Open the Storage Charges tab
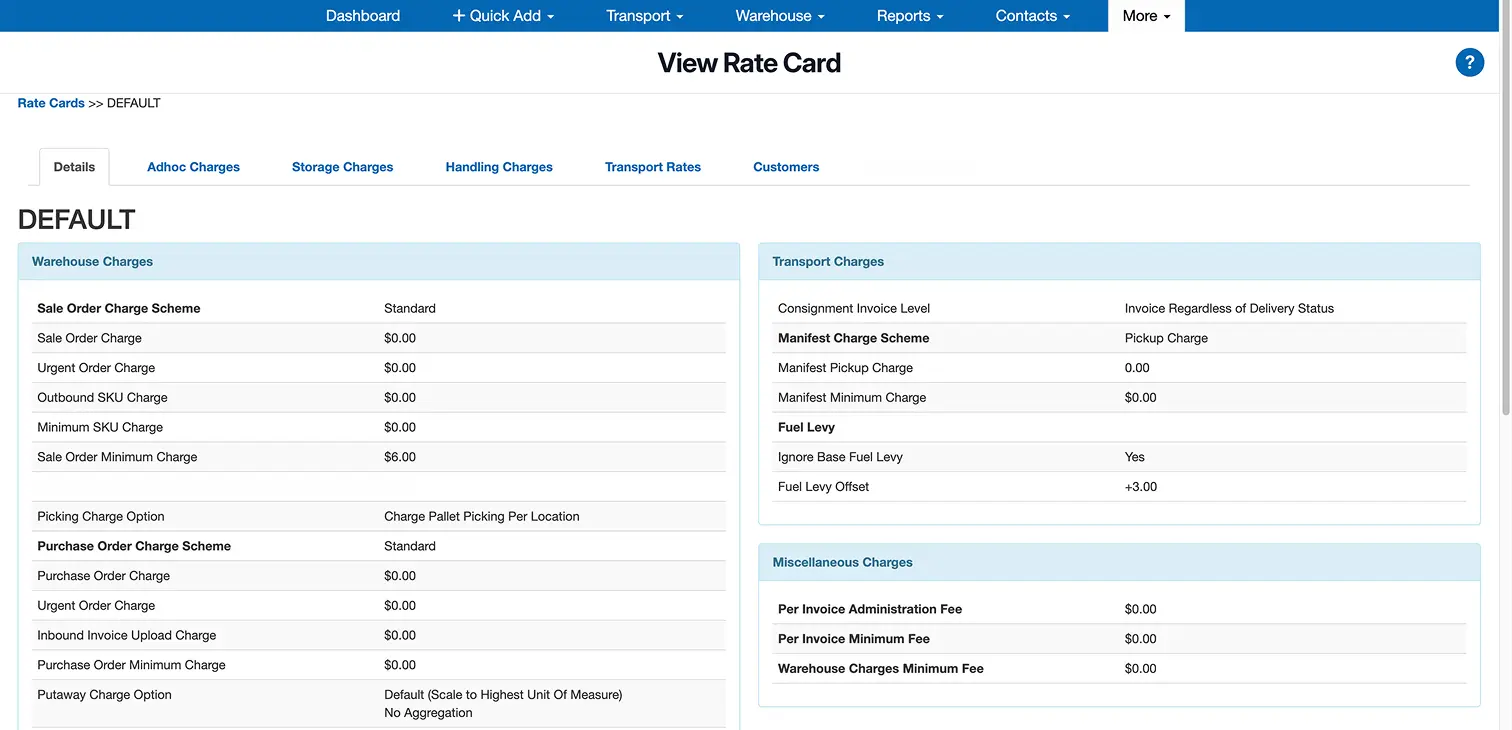The image size is (1512, 730). tap(342, 167)
